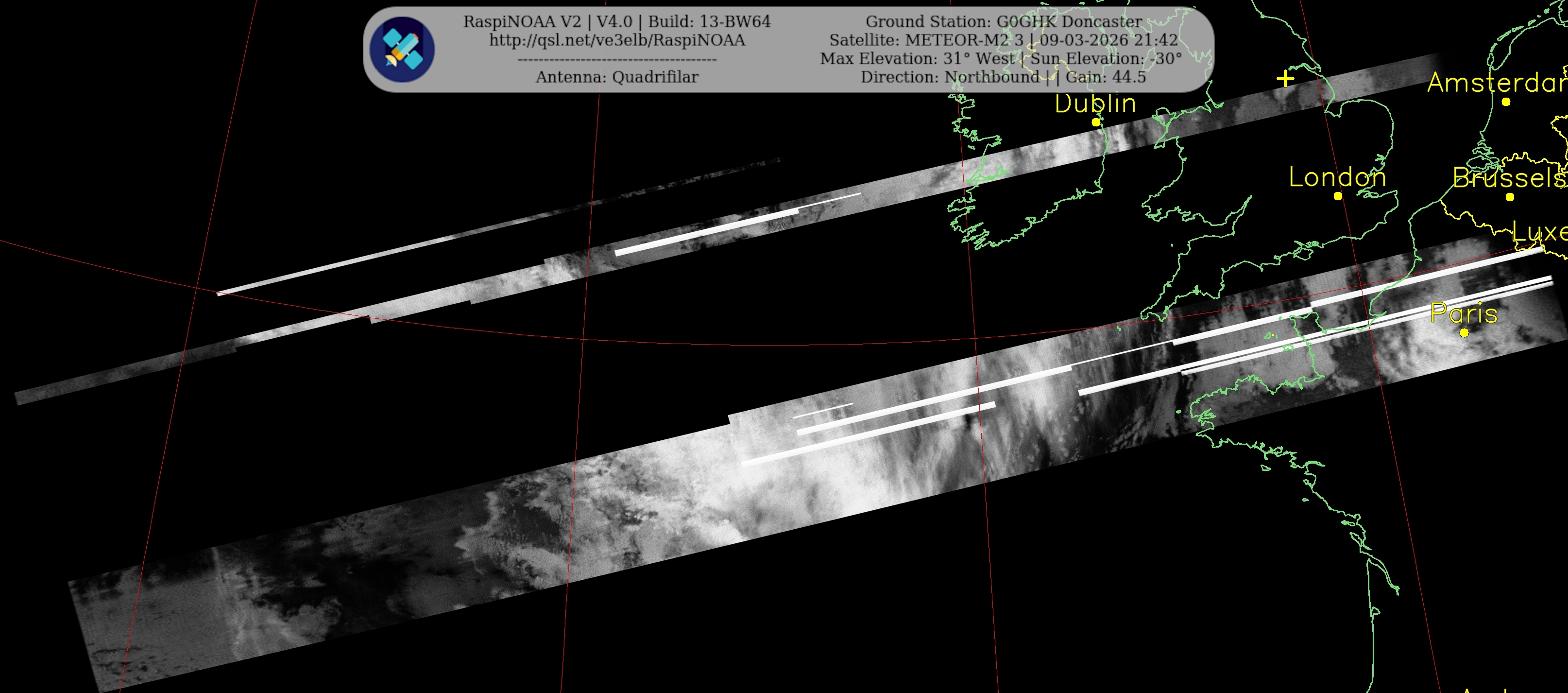Click the London city marker dot
The width and height of the screenshot is (1568, 693).
1338,196
